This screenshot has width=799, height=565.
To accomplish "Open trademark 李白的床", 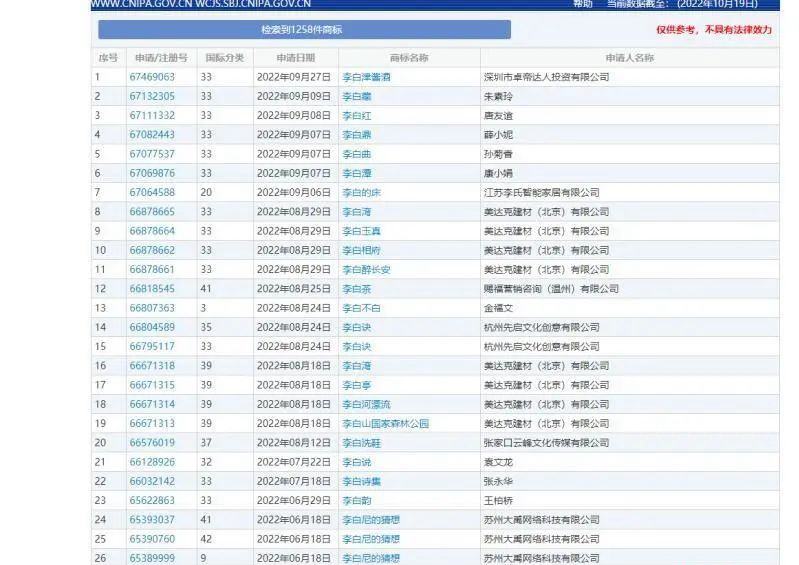I will [361, 193].
